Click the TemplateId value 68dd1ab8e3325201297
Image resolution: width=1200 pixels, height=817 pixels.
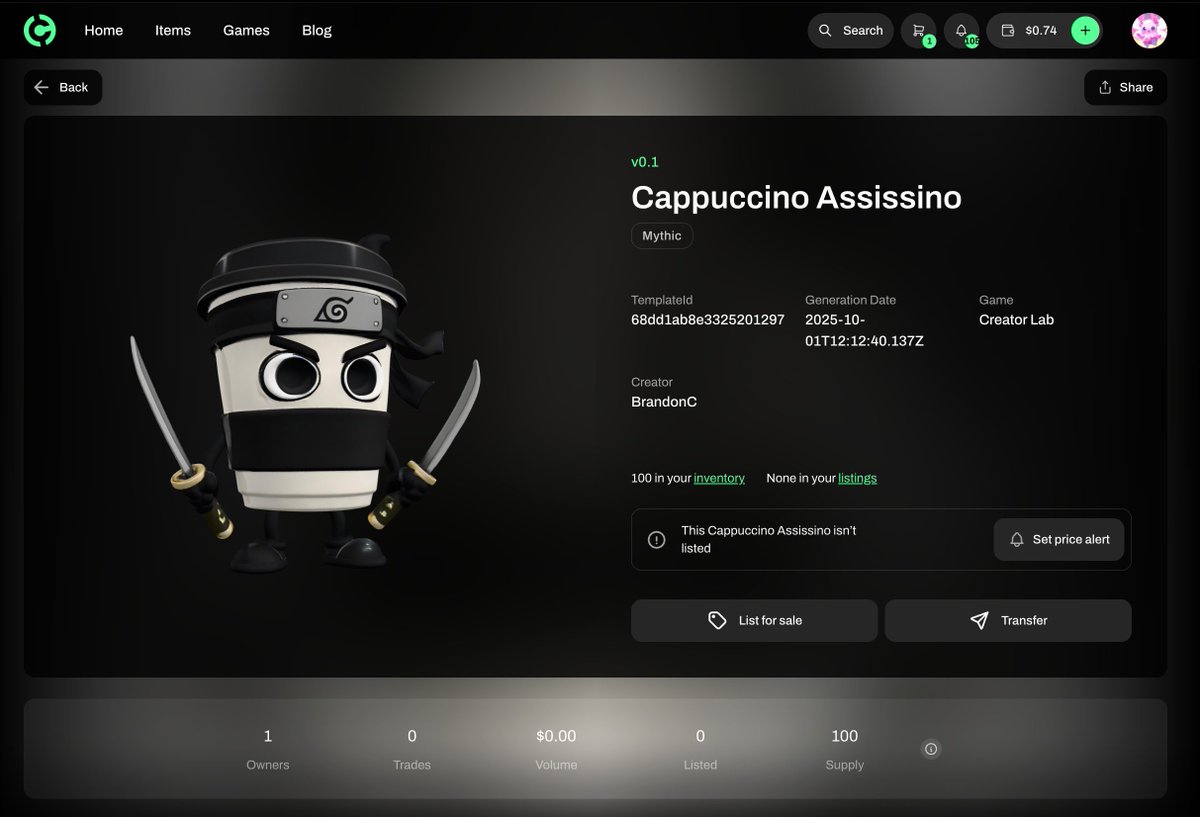708,320
